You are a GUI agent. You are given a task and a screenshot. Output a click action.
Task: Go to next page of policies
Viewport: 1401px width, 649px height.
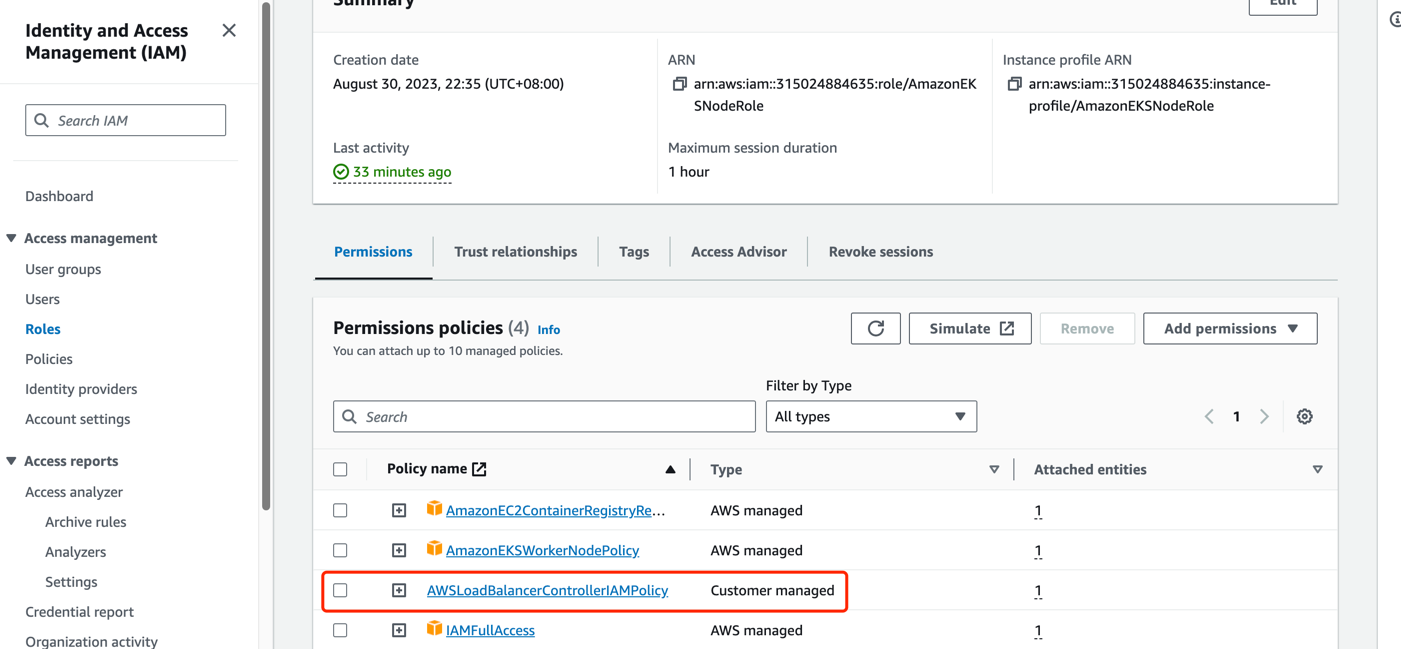coord(1264,417)
